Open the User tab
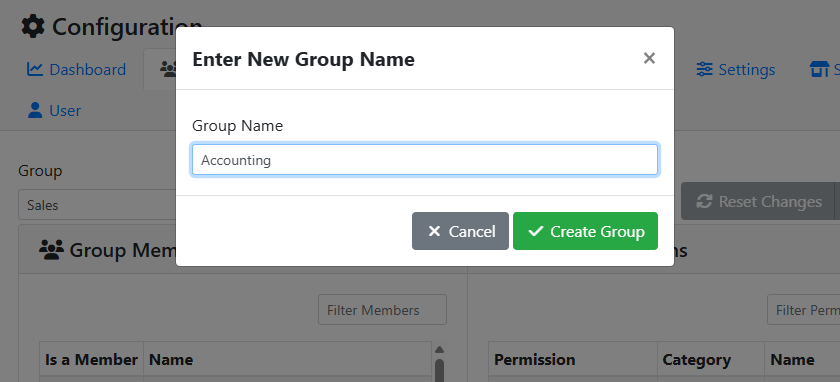Viewport: 840px width, 382px height. (x=54, y=110)
